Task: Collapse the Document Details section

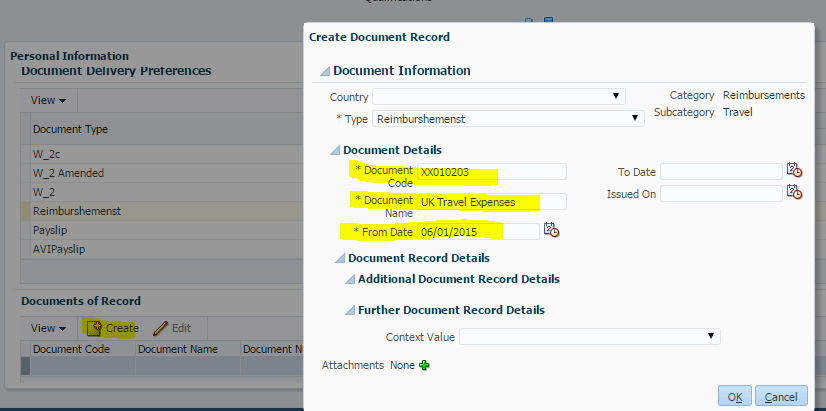Action: click(335, 151)
